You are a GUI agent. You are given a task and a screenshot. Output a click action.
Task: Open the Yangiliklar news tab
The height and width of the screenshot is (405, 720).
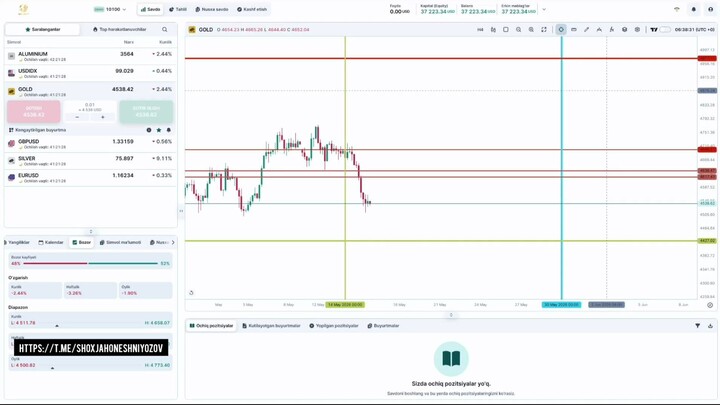pos(17,242)
